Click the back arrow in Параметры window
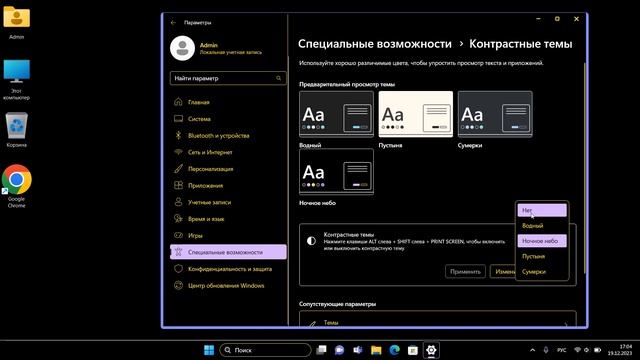Image resolution: width=640 pixels, height=360 pixels. click(173, 23)
